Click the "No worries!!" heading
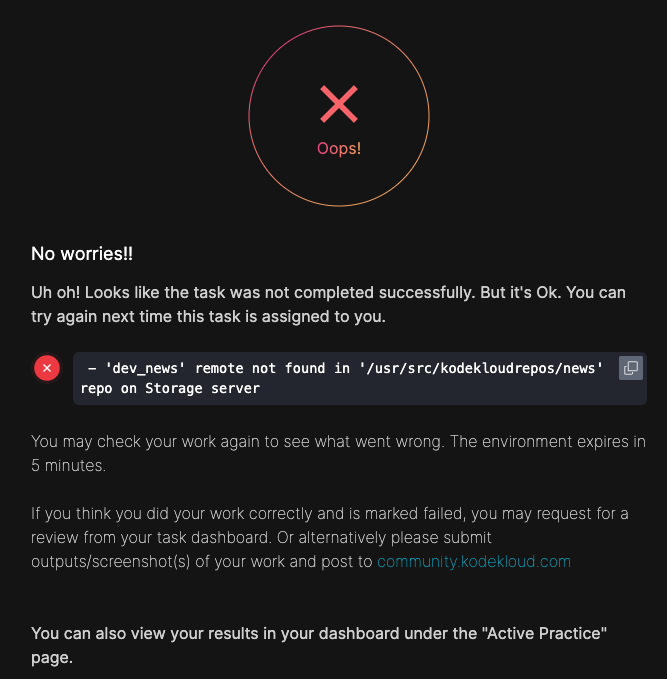This screenshot has height=679, width=667. pos(82,254)
